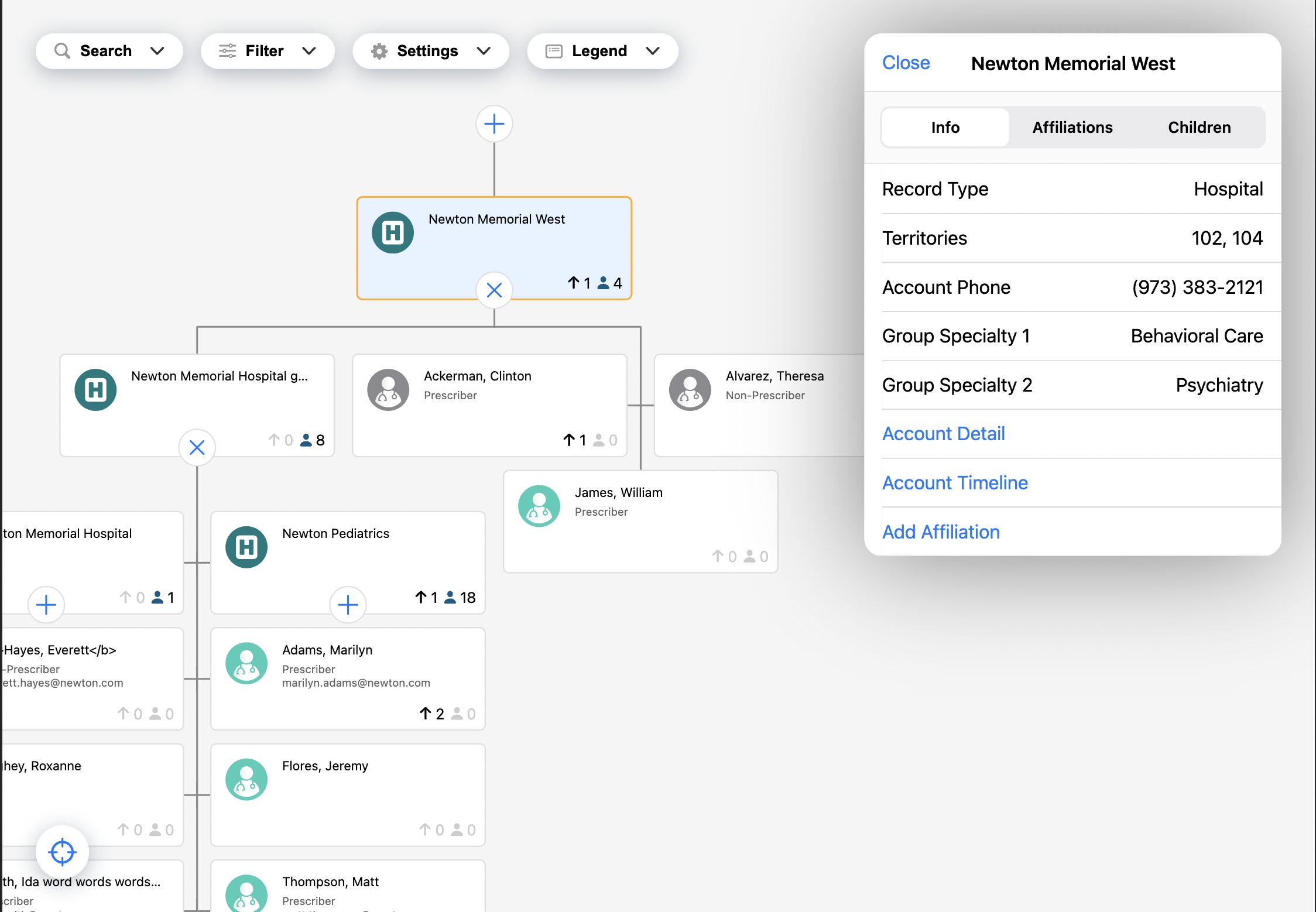Screen dimensions: 1316x912
Task: Close the Newton Memorial West panel
Action: click(x=906, y=63)
